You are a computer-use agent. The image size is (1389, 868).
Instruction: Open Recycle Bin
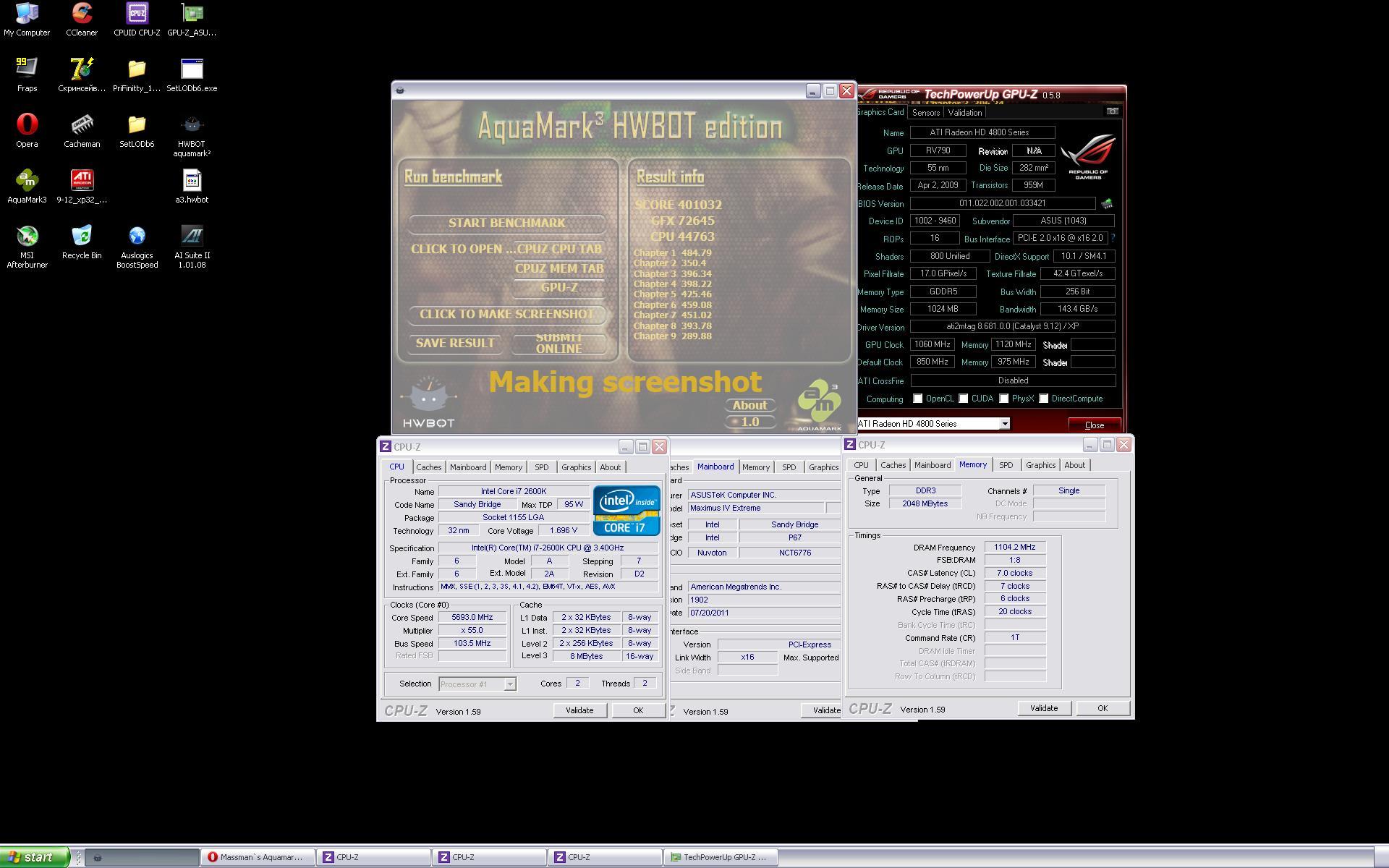pyautogui.click(x=82, y=242)
